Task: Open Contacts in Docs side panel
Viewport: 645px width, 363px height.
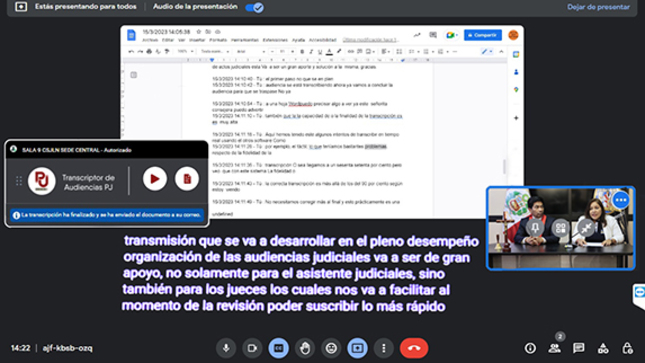Action: click(x=516, y=72)
